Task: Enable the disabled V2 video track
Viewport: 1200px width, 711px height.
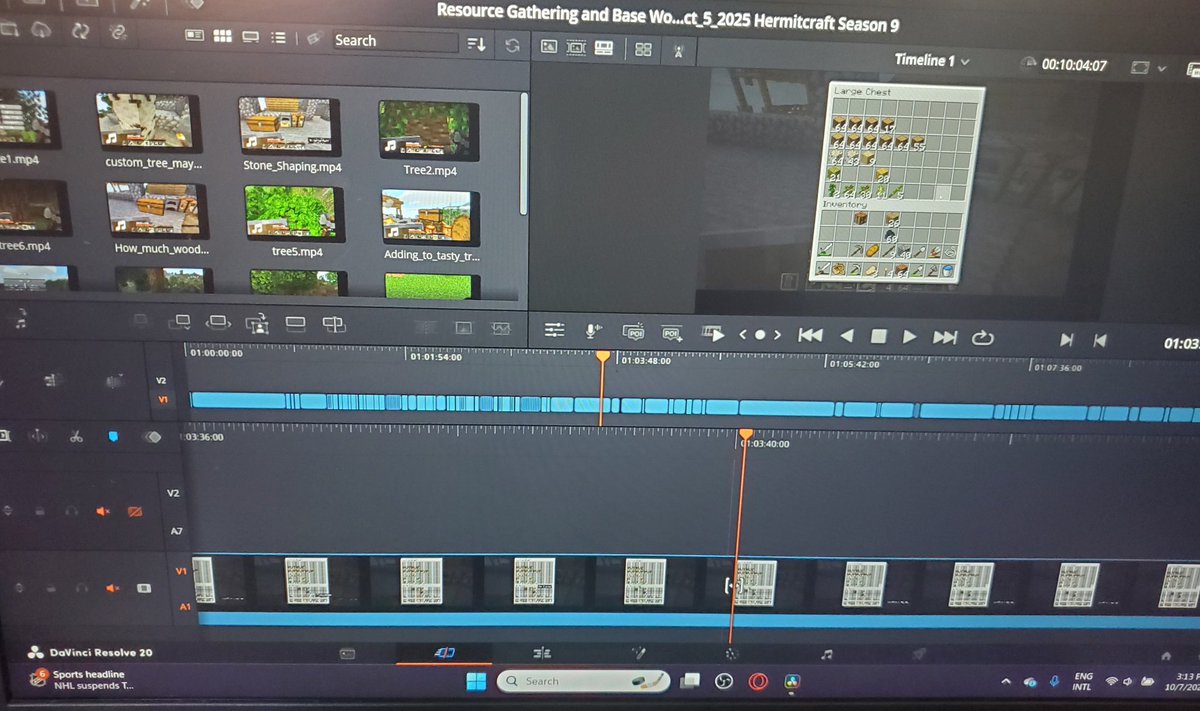Action: [x=135, y=512]
